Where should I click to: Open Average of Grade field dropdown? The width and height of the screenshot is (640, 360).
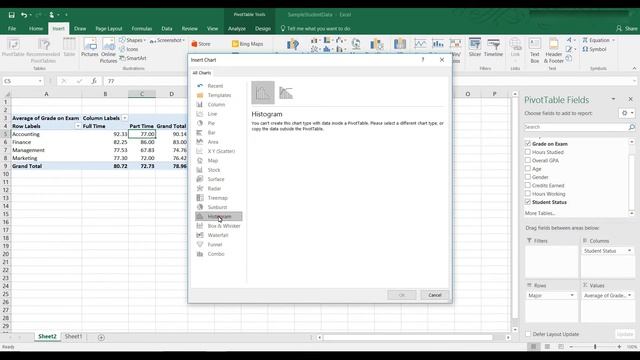[629, 295]
